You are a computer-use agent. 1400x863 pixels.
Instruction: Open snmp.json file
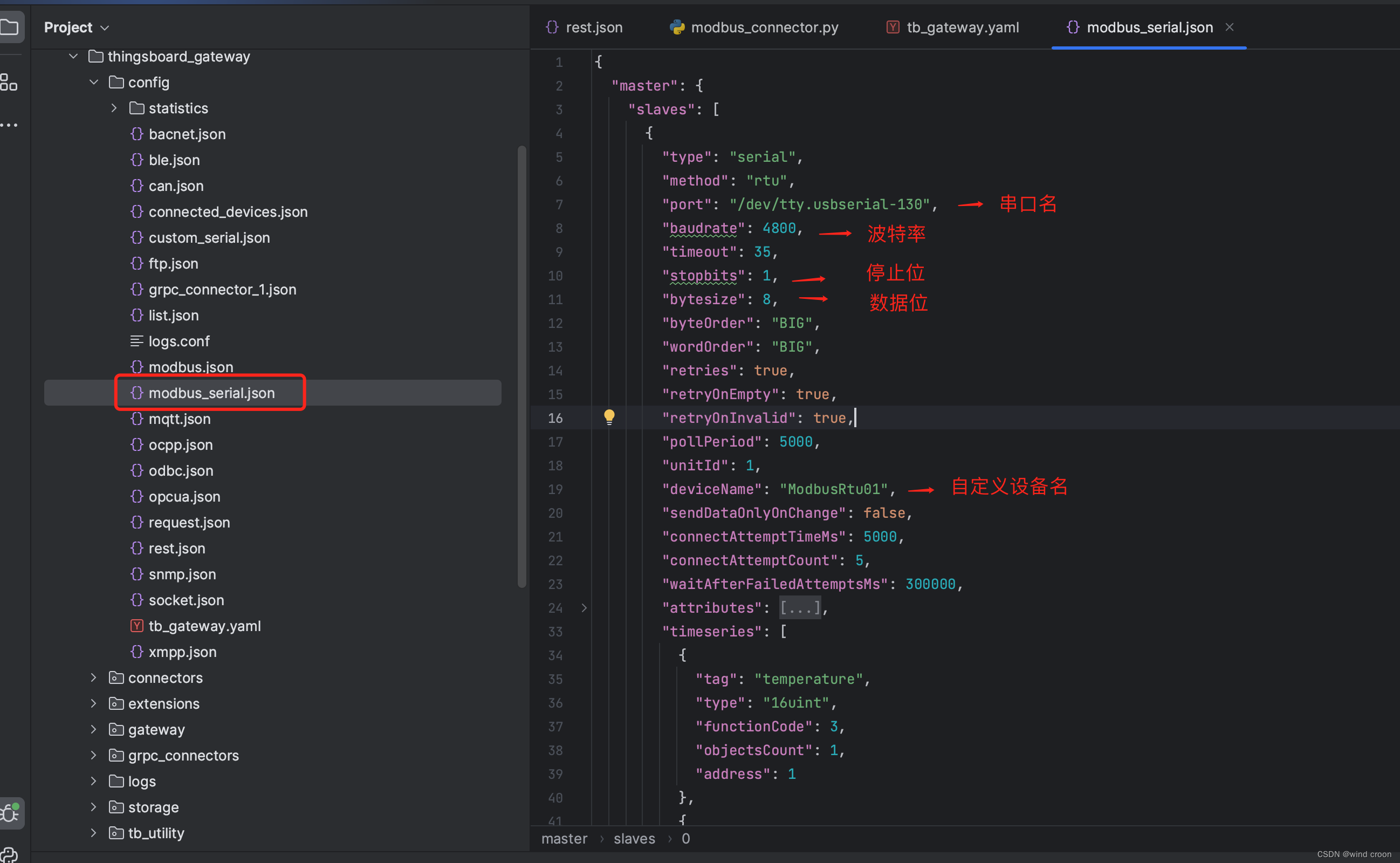(x=182, y=574)
